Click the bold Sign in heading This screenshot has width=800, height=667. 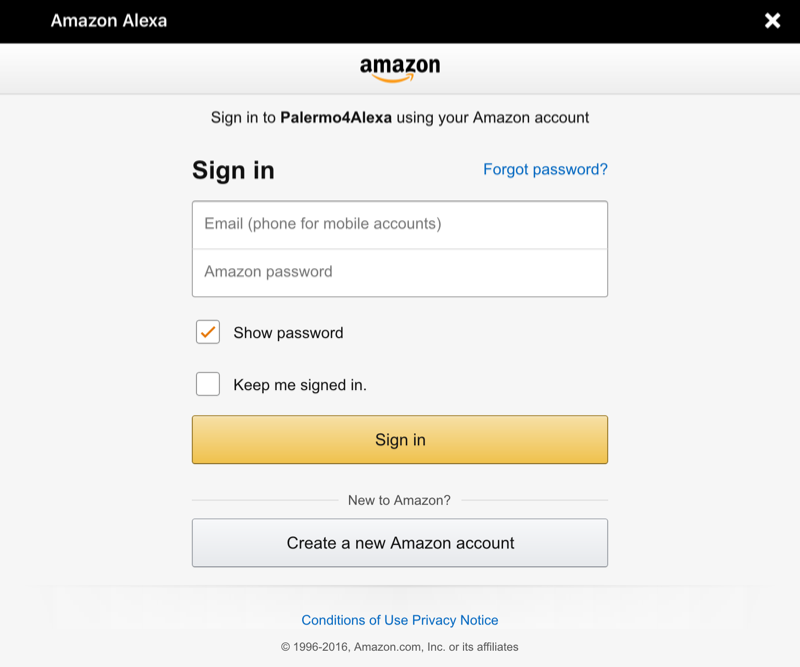point(233,170)
